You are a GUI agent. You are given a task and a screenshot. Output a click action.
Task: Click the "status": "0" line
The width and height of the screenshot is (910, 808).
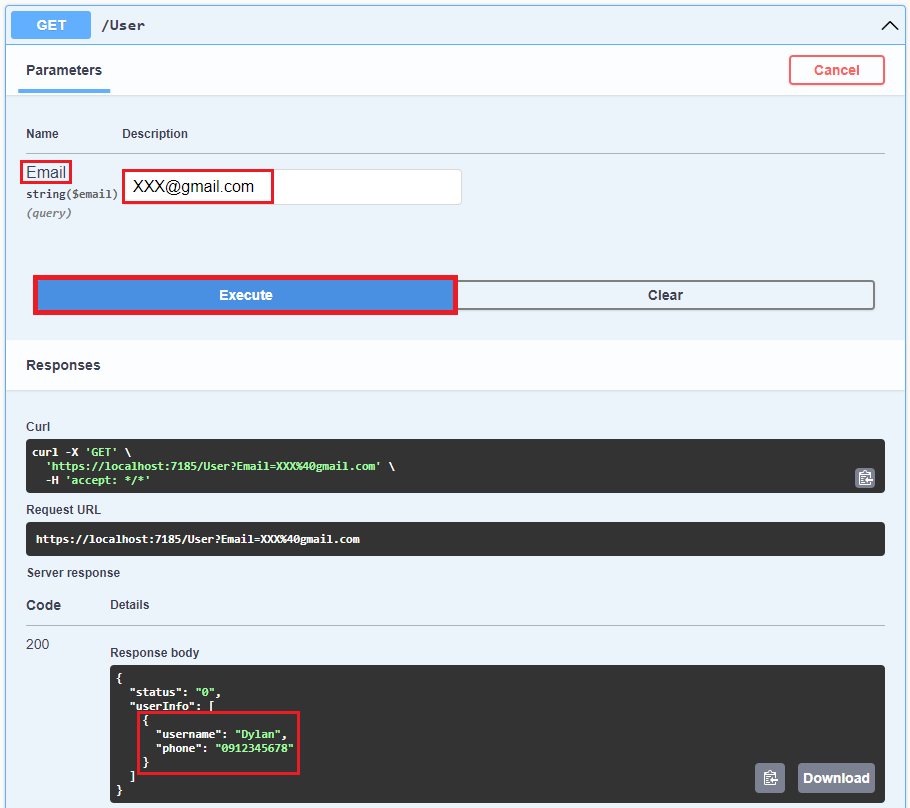pyautogui.click(x=175, y=692)
